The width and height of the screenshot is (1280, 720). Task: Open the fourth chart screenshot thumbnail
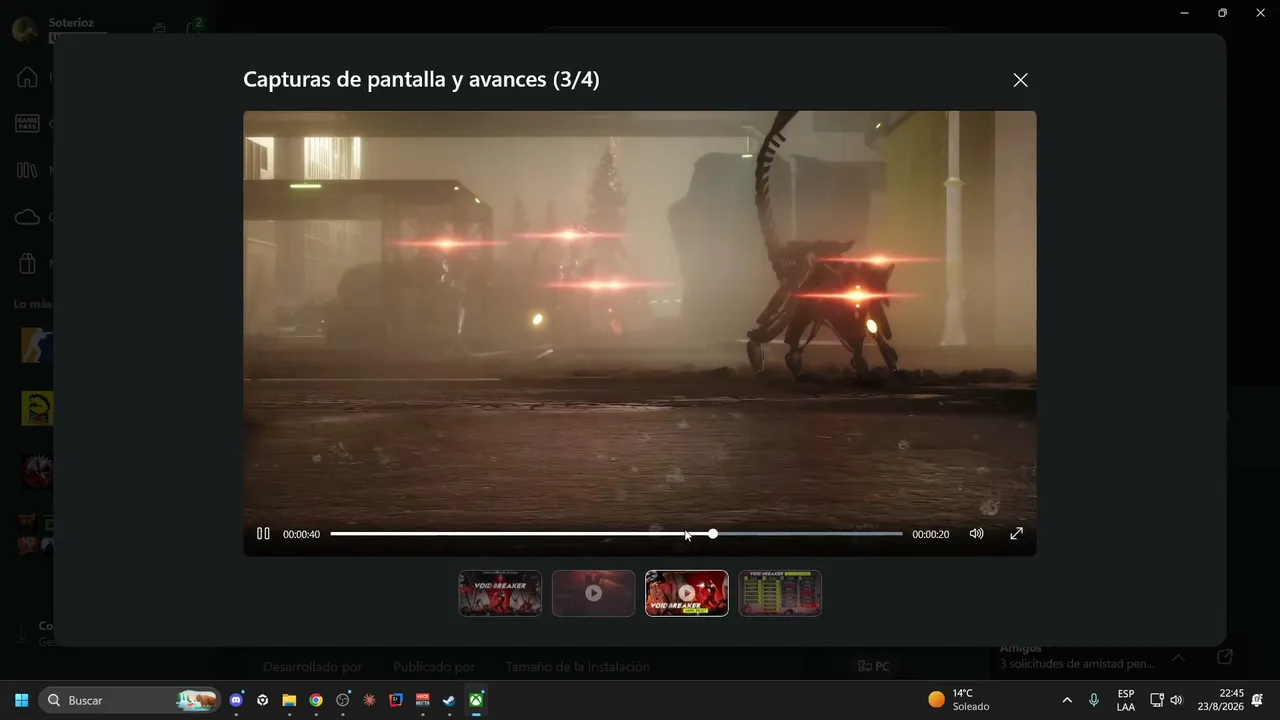[780, 593]
